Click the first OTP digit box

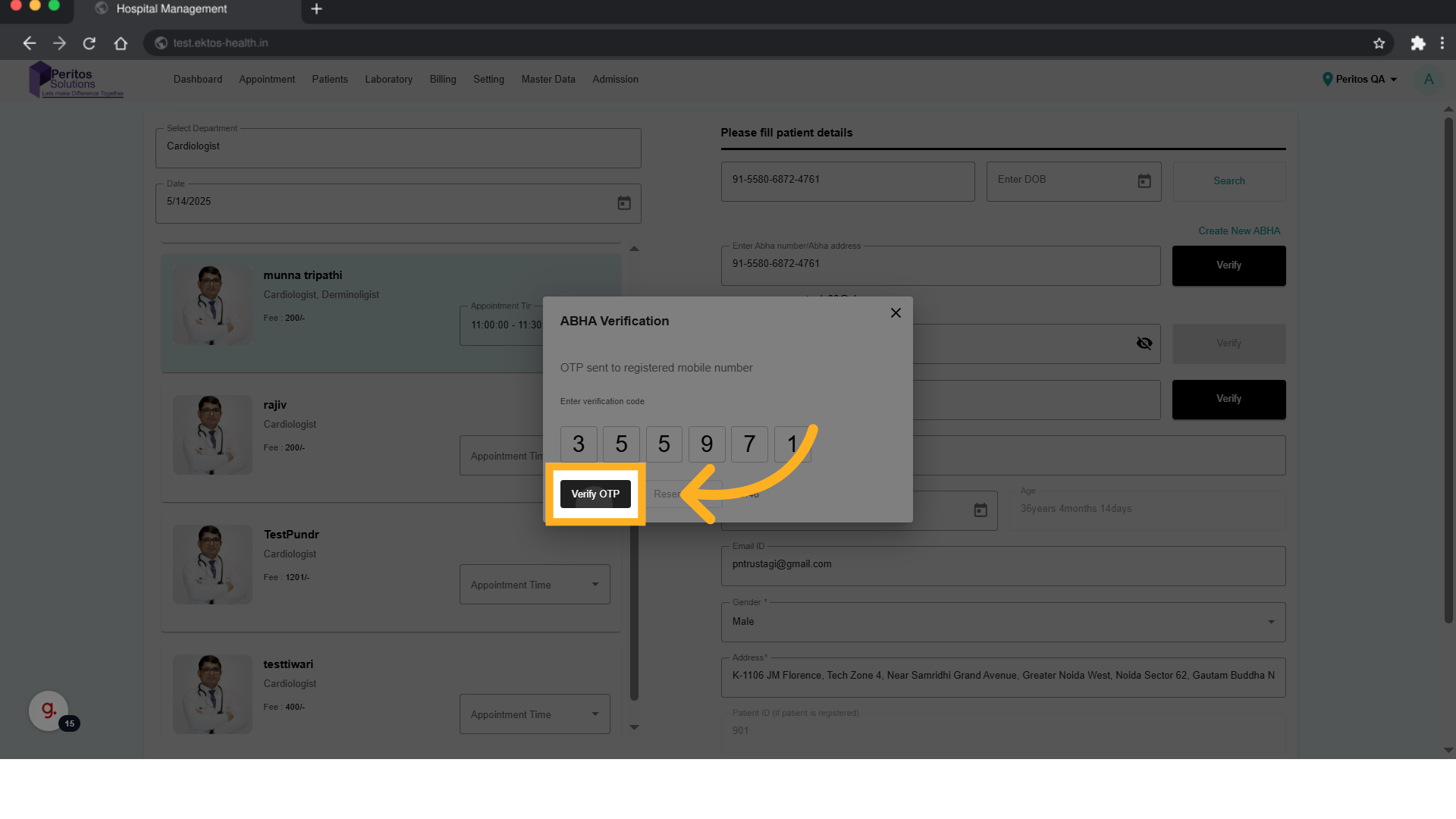tap(579, 444)
